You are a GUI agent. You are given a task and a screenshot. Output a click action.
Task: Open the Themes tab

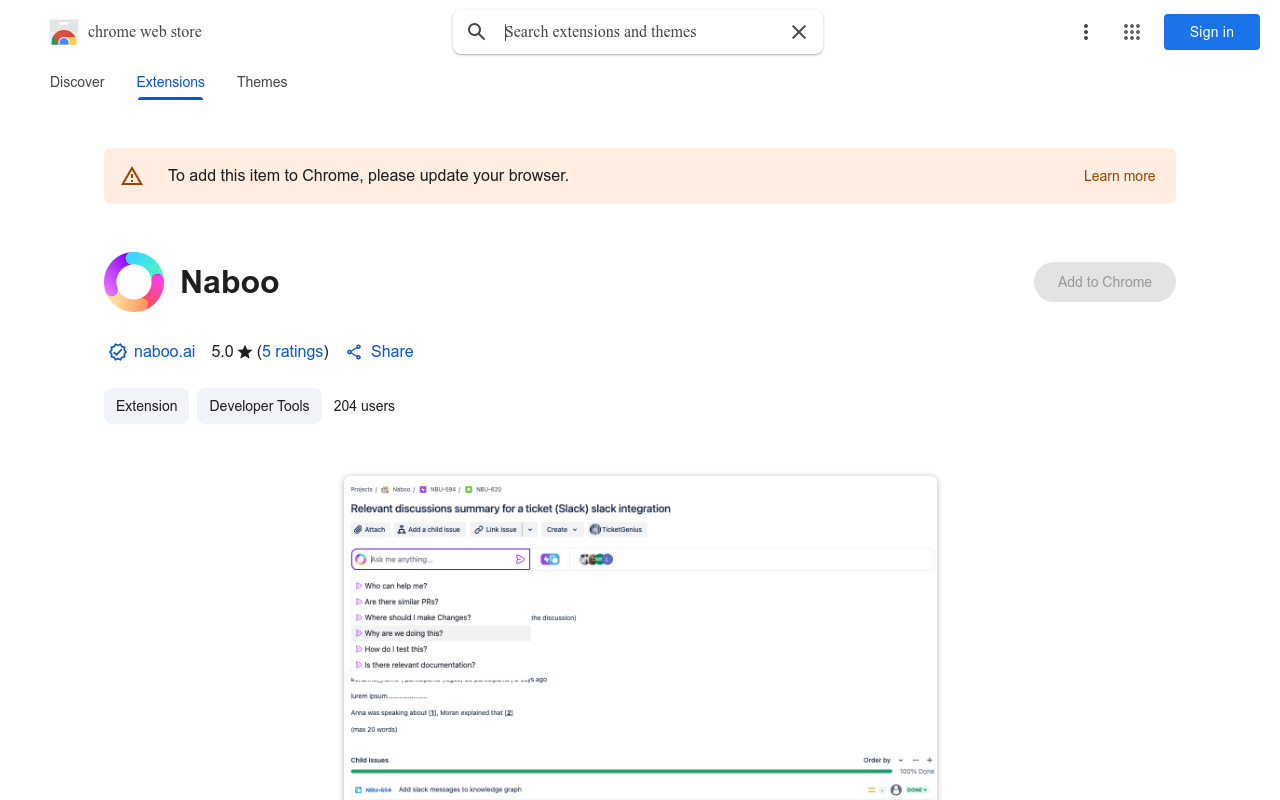(262, 82)
